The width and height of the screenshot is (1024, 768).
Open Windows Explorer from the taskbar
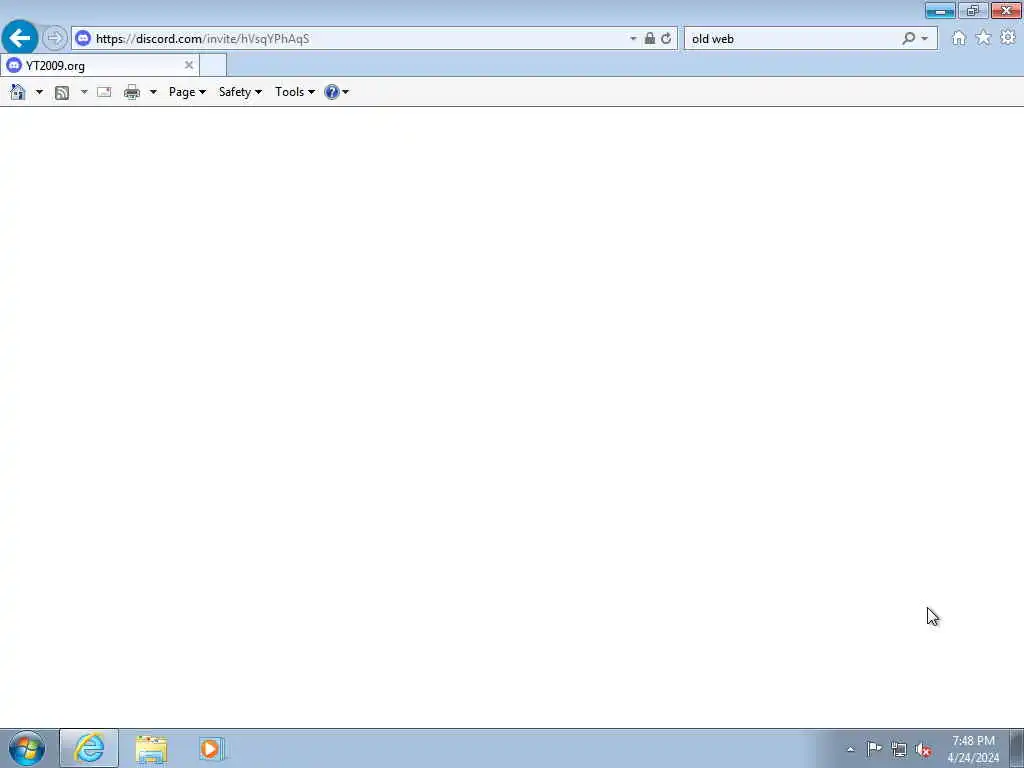point(152,749)
